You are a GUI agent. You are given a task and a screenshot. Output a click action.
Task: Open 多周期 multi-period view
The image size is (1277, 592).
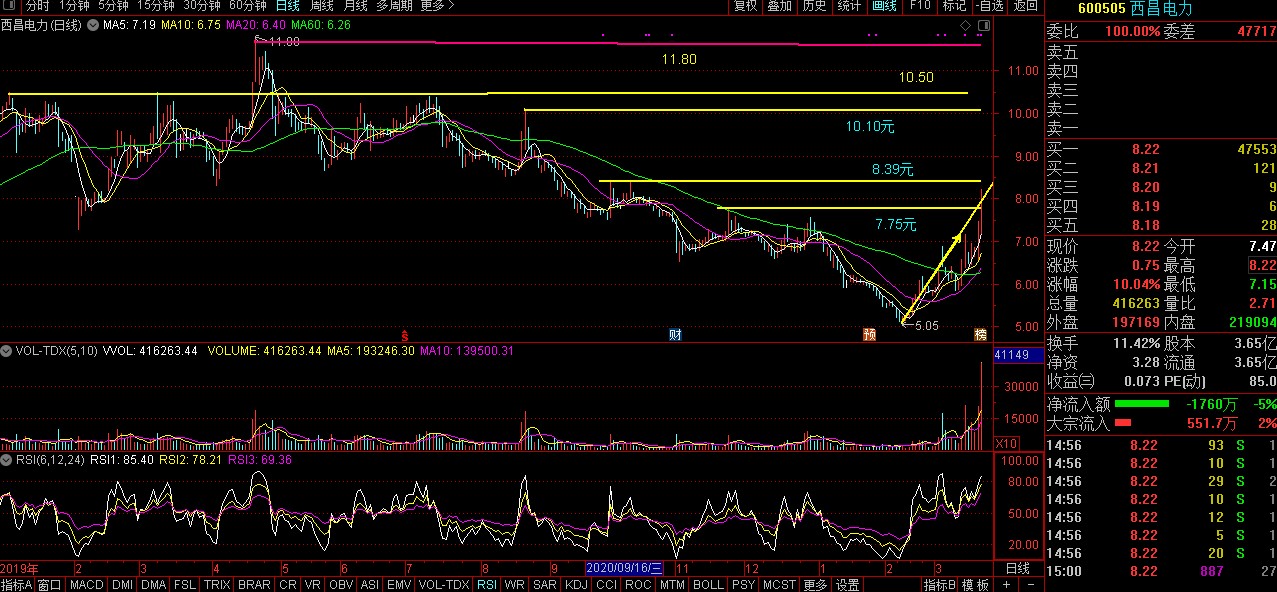pos(394,5)
